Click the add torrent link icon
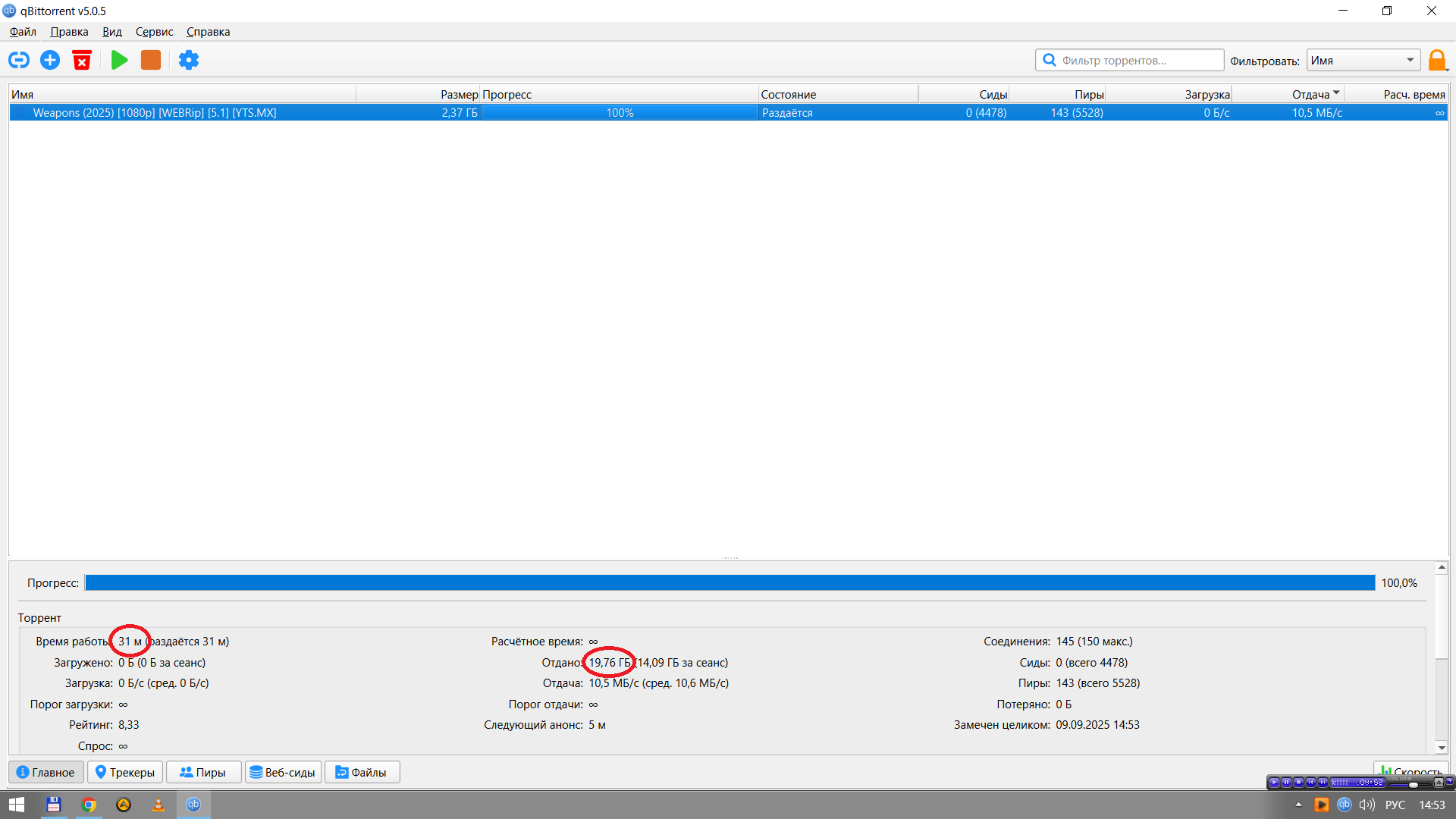 coord(19,60)
